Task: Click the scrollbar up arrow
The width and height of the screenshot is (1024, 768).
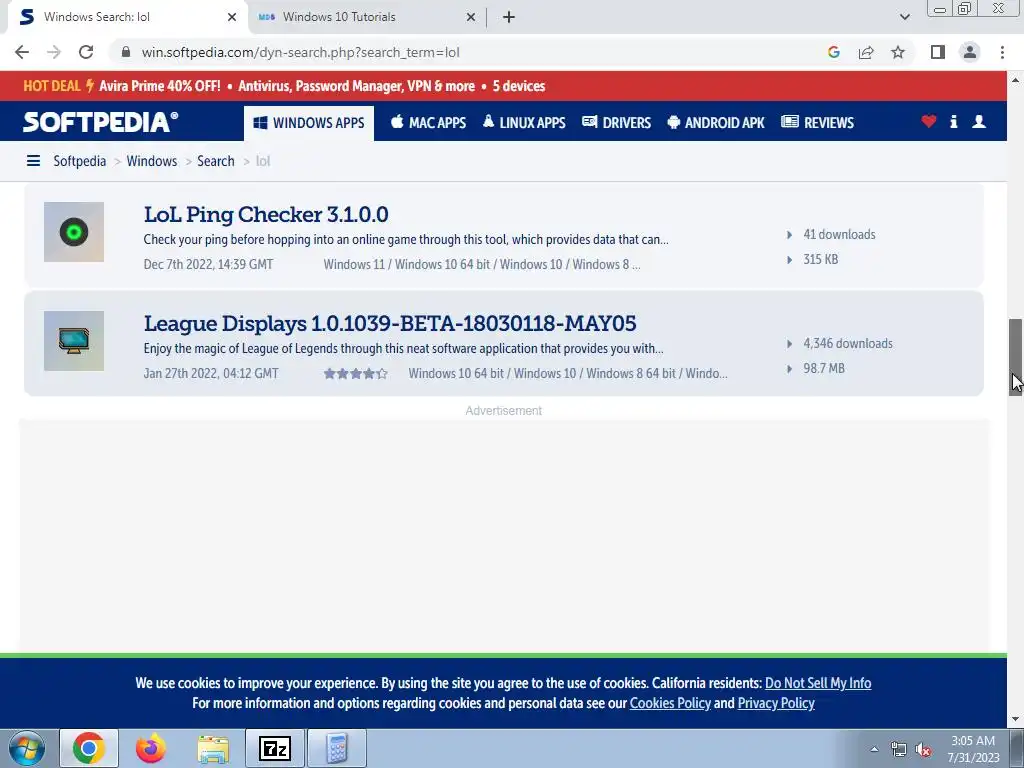Action: pyautogui.click(x=1015, y=80)
